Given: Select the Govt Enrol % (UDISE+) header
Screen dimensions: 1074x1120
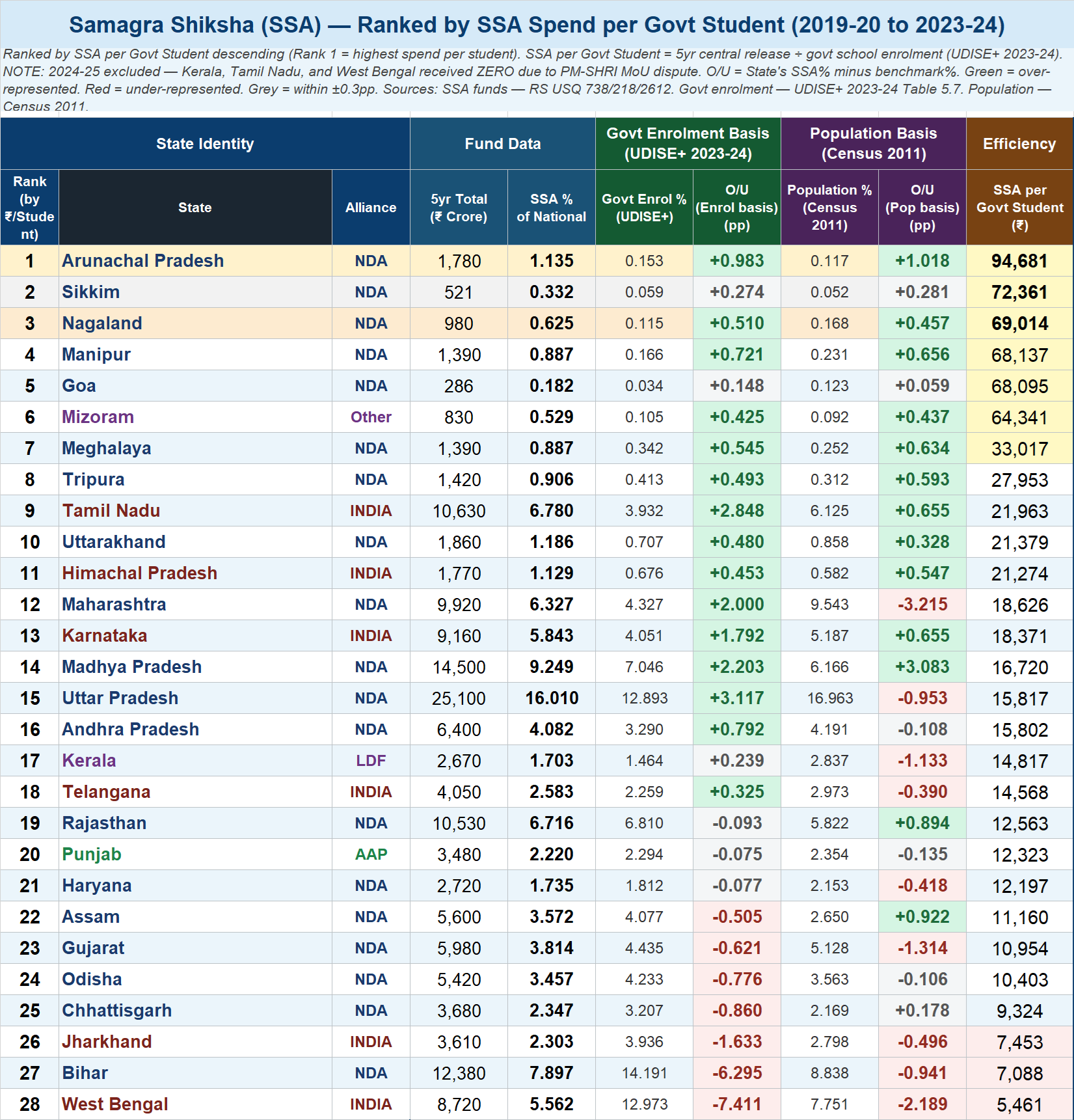Looking at the screenshot, I should pyautogui.click(x=643, y=208).
